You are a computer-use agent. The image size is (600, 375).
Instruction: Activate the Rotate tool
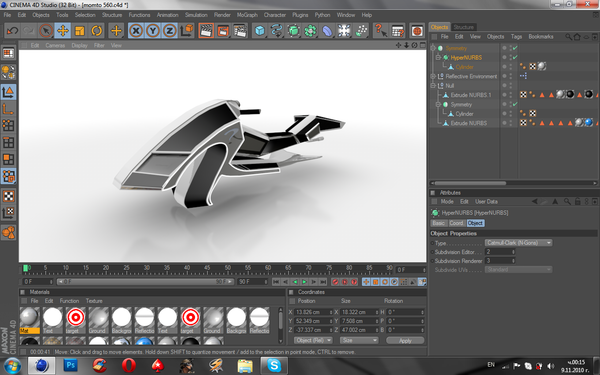(96, 31)
